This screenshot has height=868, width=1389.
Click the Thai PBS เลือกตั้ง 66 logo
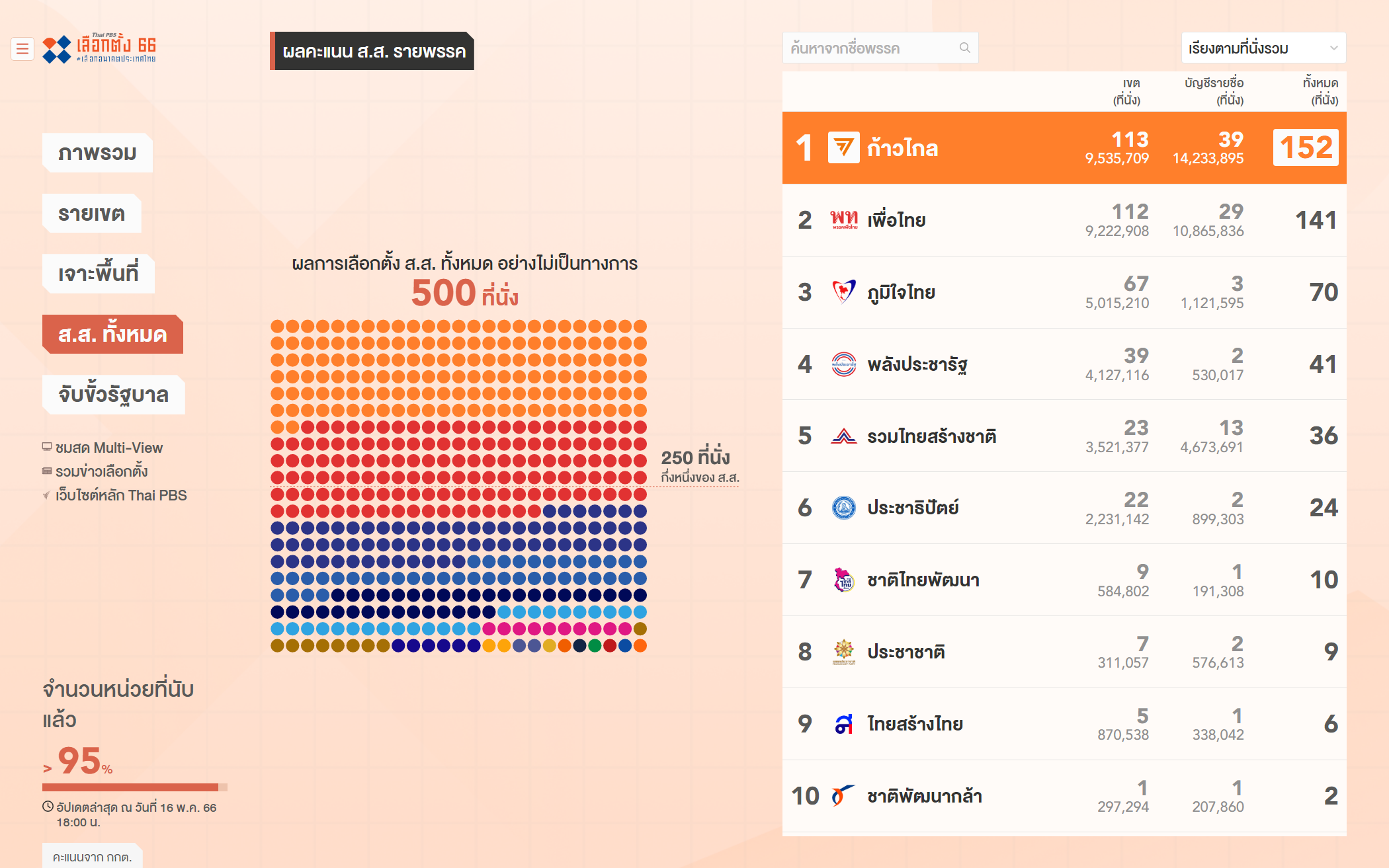pos(100,49)
